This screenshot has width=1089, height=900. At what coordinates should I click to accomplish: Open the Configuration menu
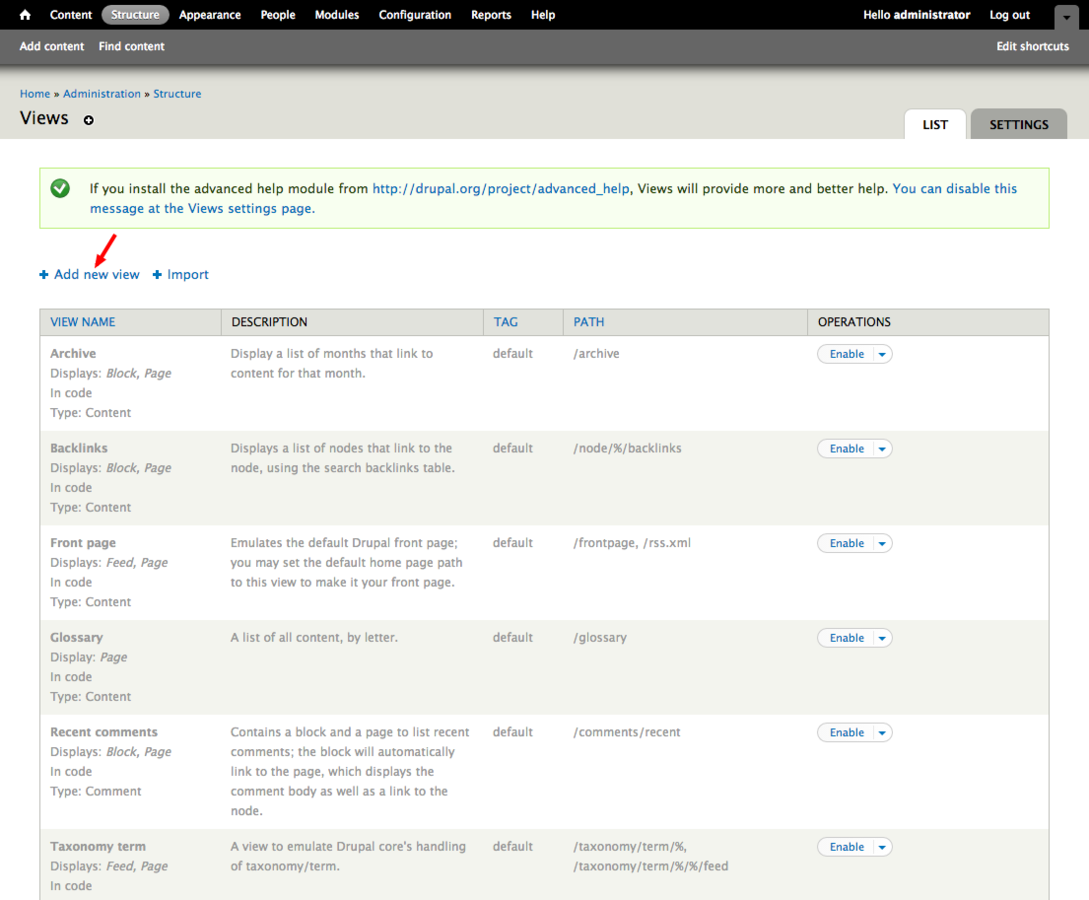click(x=415, y=15)
